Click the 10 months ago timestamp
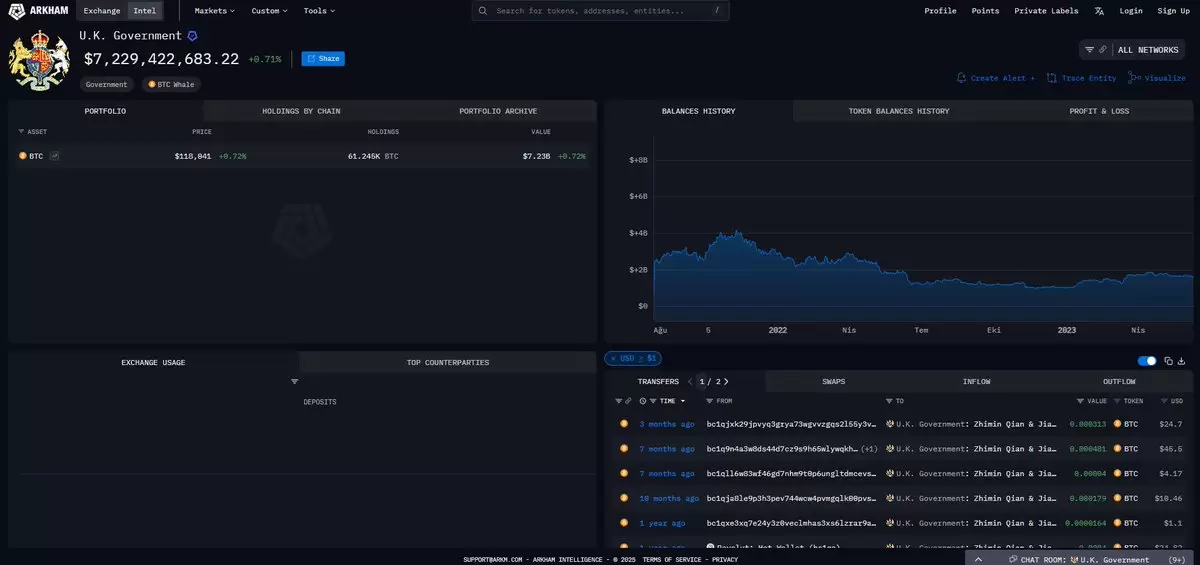The image size is (1200, 565). point(669,498)
